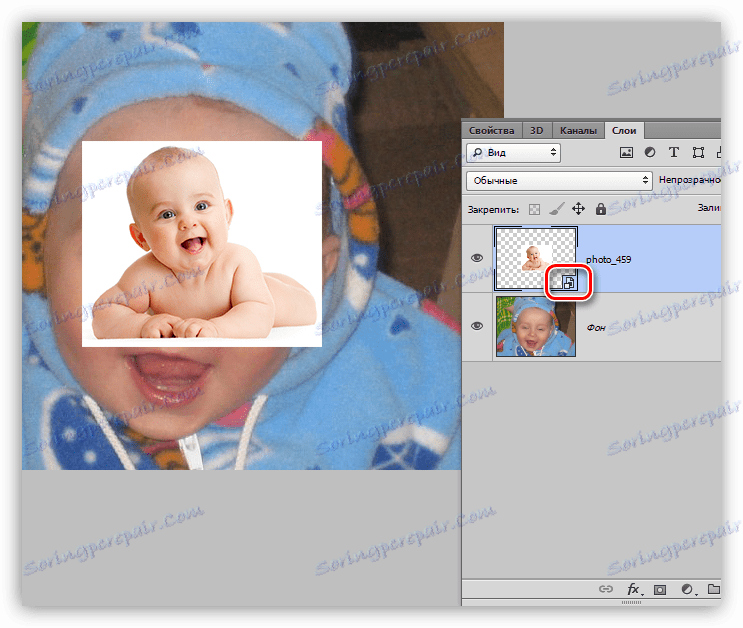Click the link layers icon
This screenshot has height=628, width=743.
pyautogui.click(x=606, y=589)
